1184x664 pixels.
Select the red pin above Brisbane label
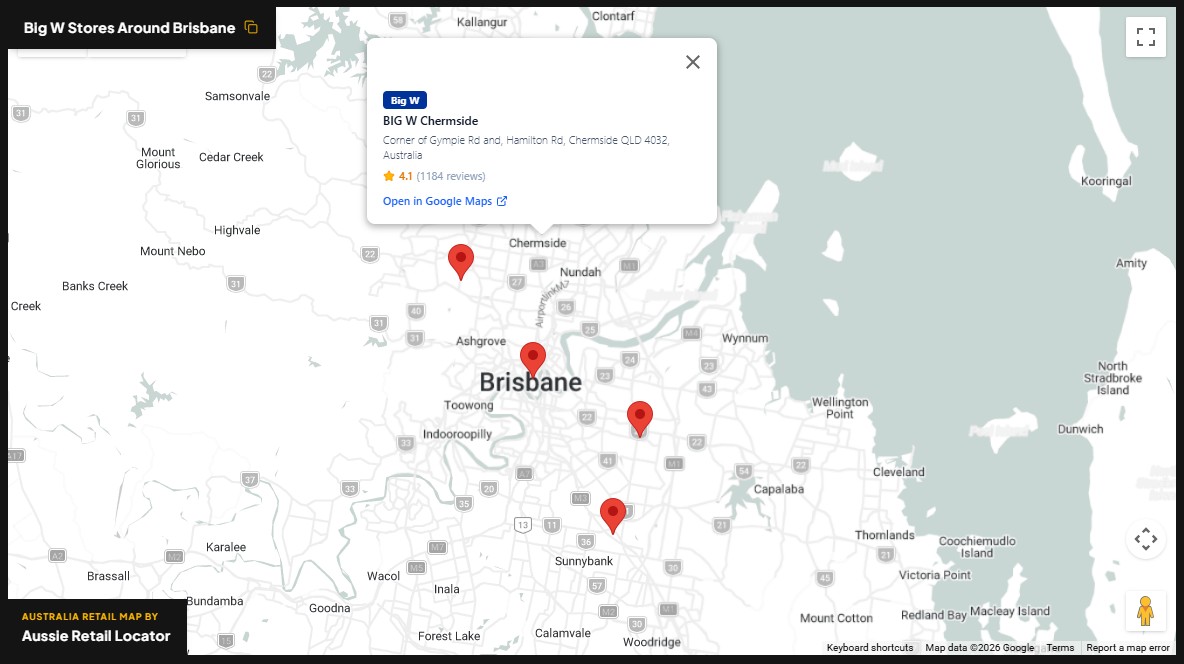click(x=532, y=360)
